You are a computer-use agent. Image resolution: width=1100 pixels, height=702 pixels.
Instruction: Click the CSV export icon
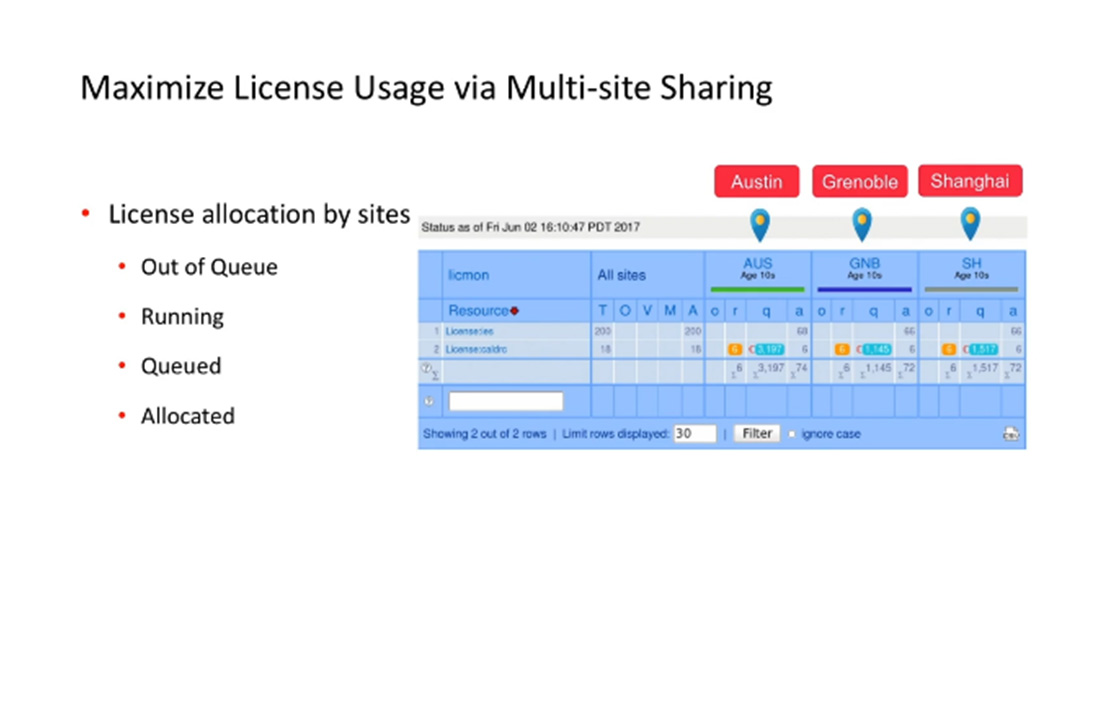(x=1010, y=434)
